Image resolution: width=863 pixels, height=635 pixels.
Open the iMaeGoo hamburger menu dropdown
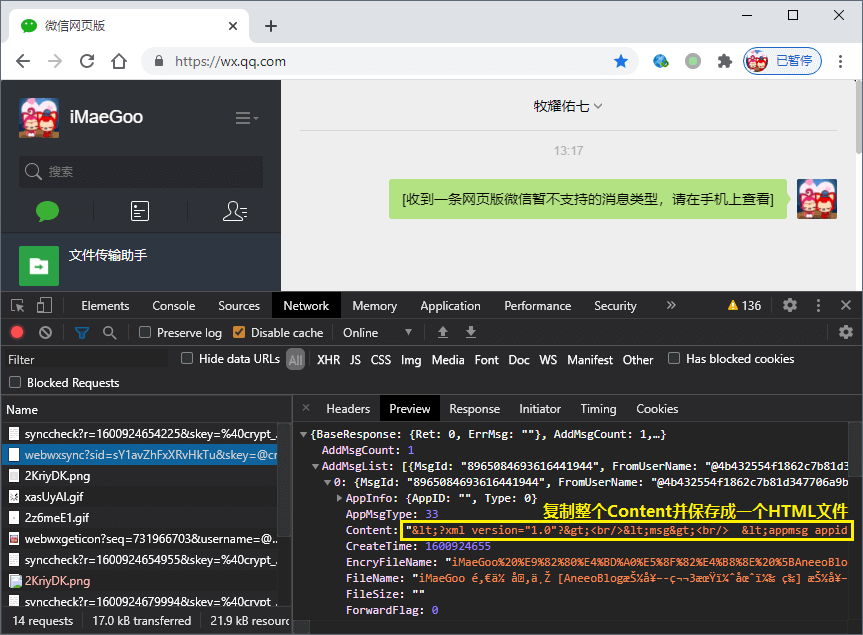coord(246,118)
